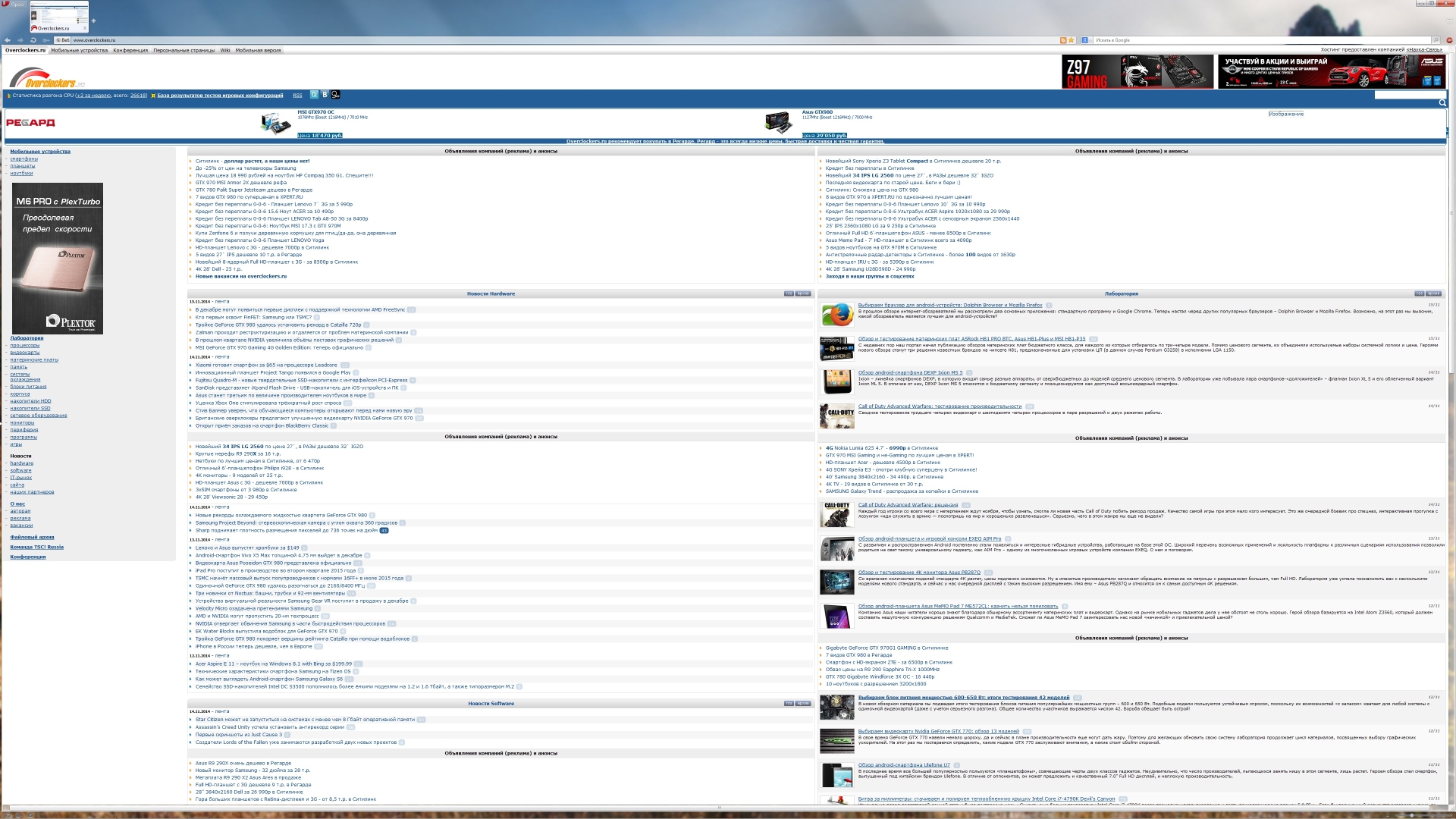The image size is (1456, 819).
Task: Switch to Мобильная версия tab
Action: [258, 50]
